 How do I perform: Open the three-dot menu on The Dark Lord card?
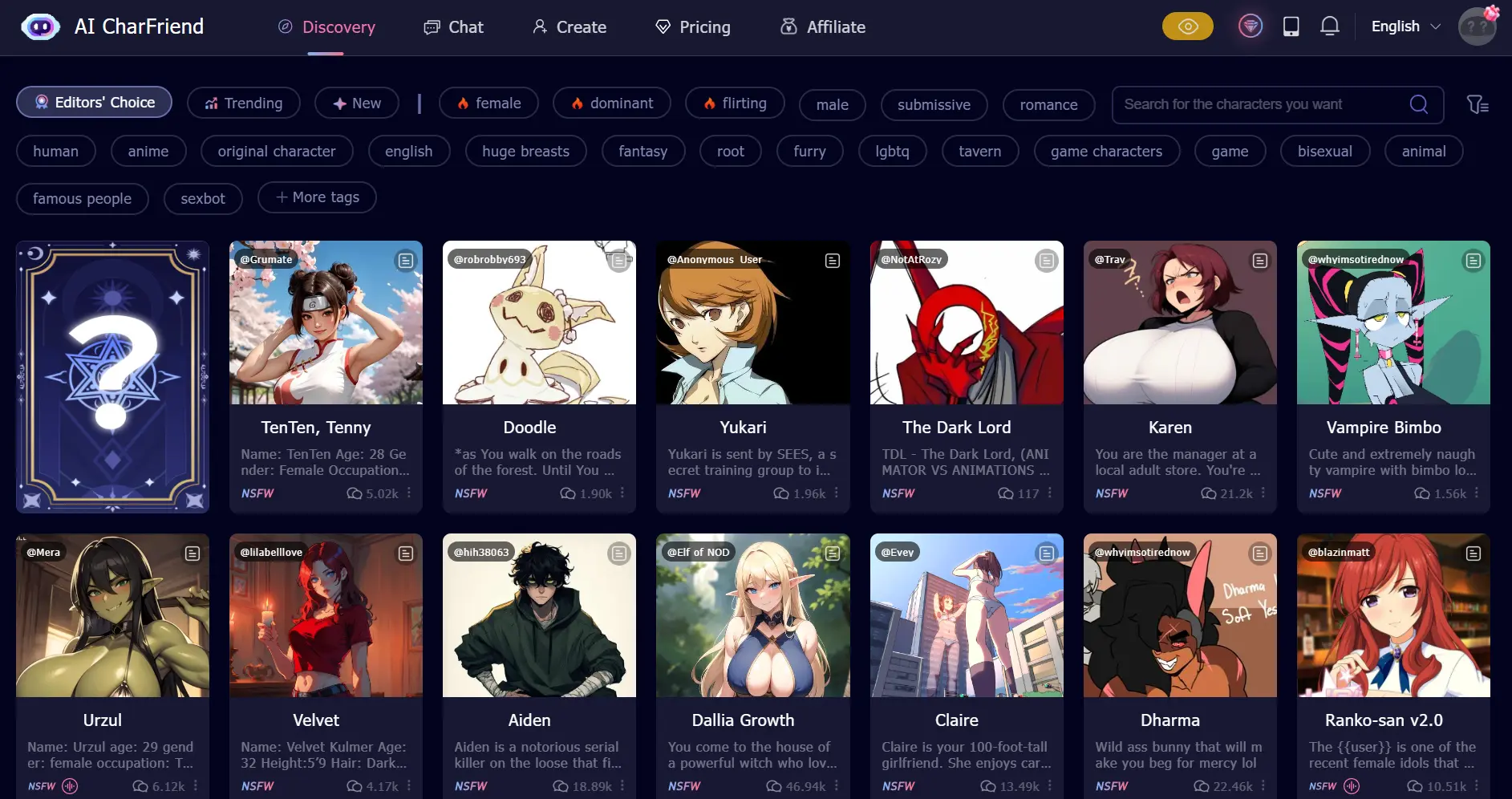pyautogui.click(x=1049, y=493)
